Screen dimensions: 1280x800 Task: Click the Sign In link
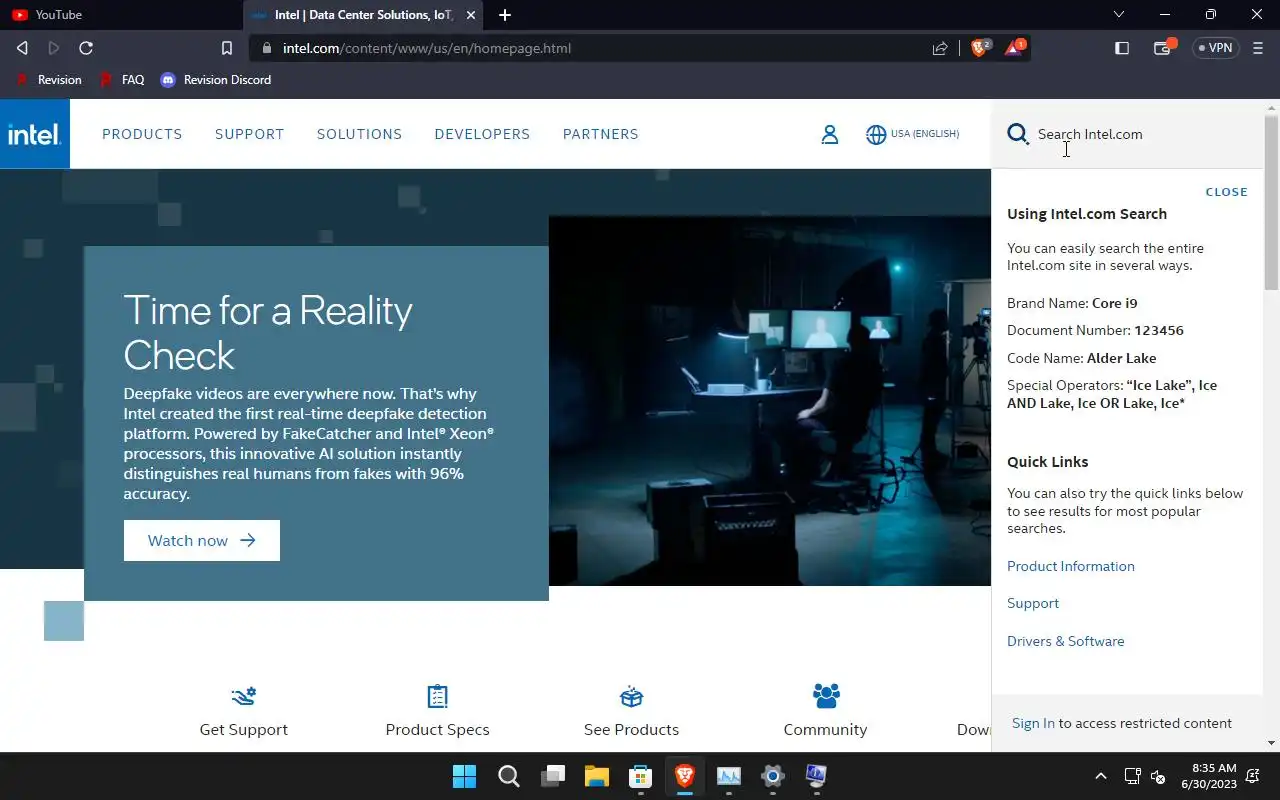1033,723
